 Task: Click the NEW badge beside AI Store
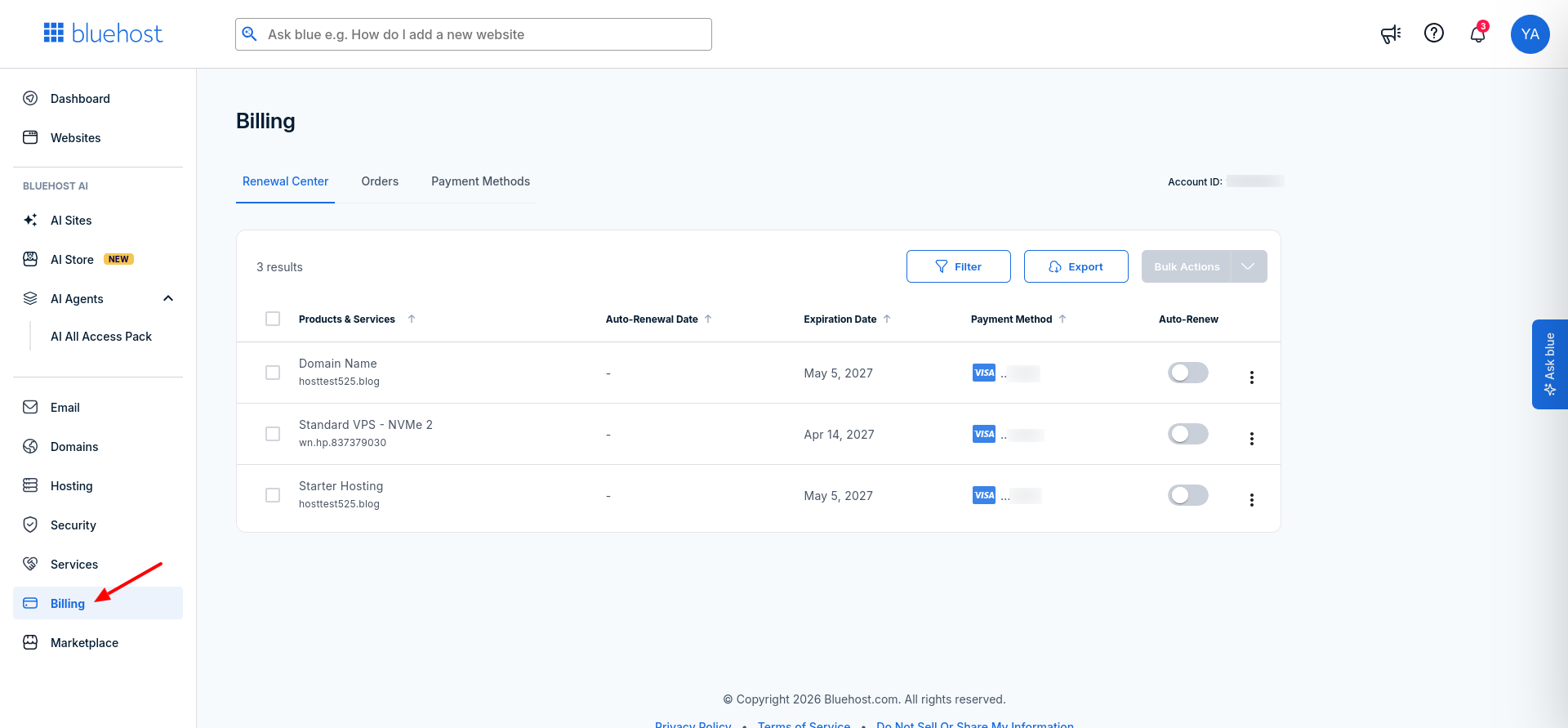[x=119, y=259]
